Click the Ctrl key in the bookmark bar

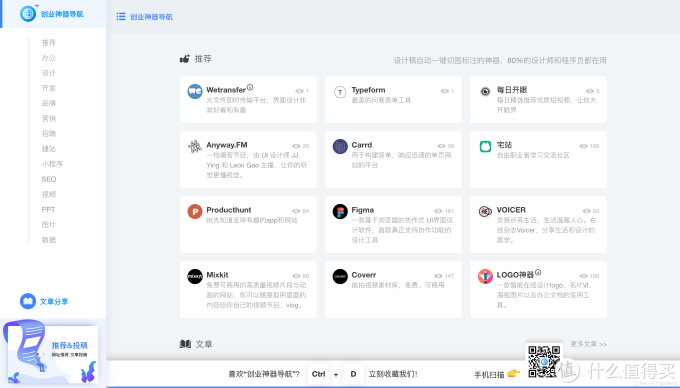(x=318, y=374)
